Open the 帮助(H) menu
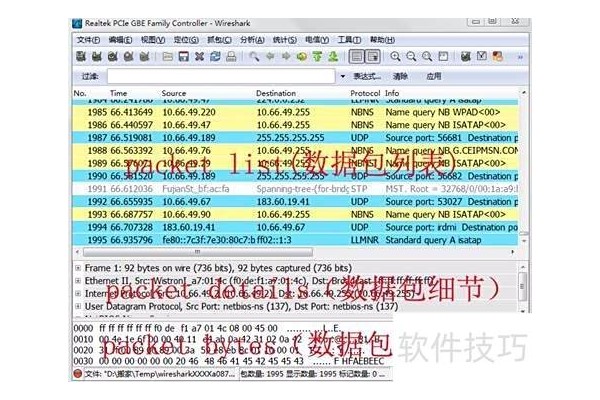The height and width of the screenshot is (400, 600). [x=382, y=40]
